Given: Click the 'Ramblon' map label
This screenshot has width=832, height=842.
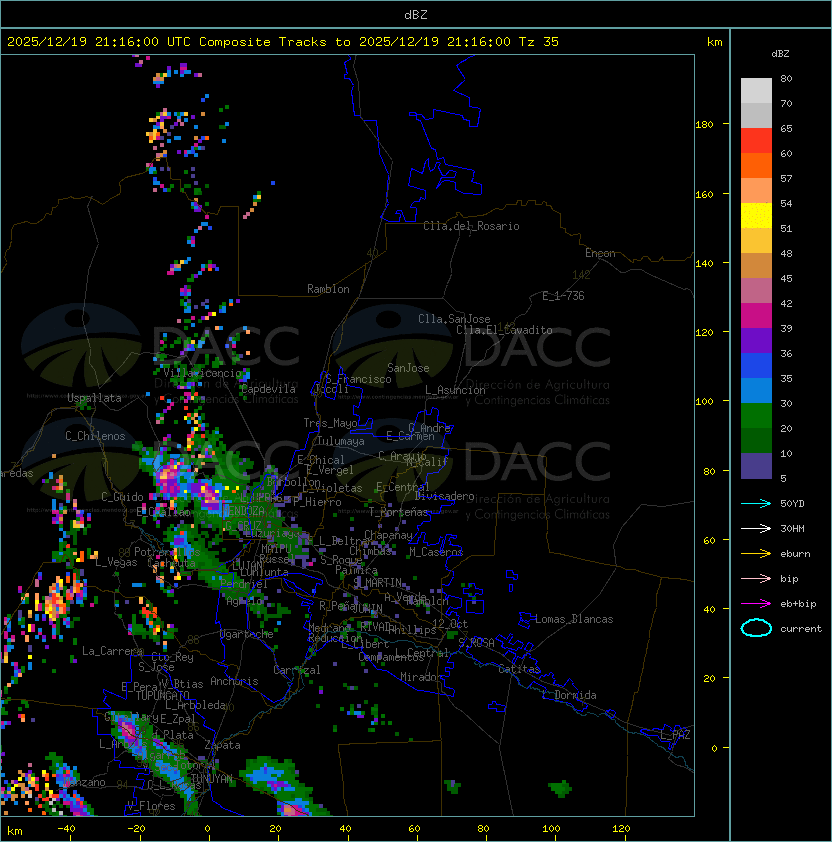Looking at the screenshot, I should 328,289.
